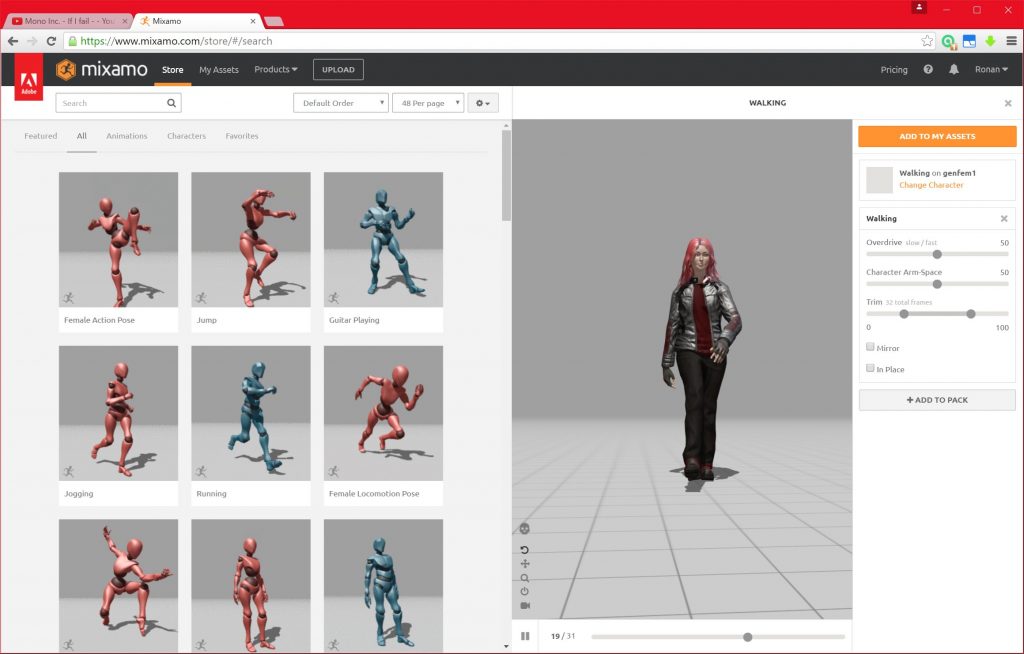Viewport: 1024px width, 654px height.
Task: Enable the Mirror checkbox
Action: coord(870,347)
